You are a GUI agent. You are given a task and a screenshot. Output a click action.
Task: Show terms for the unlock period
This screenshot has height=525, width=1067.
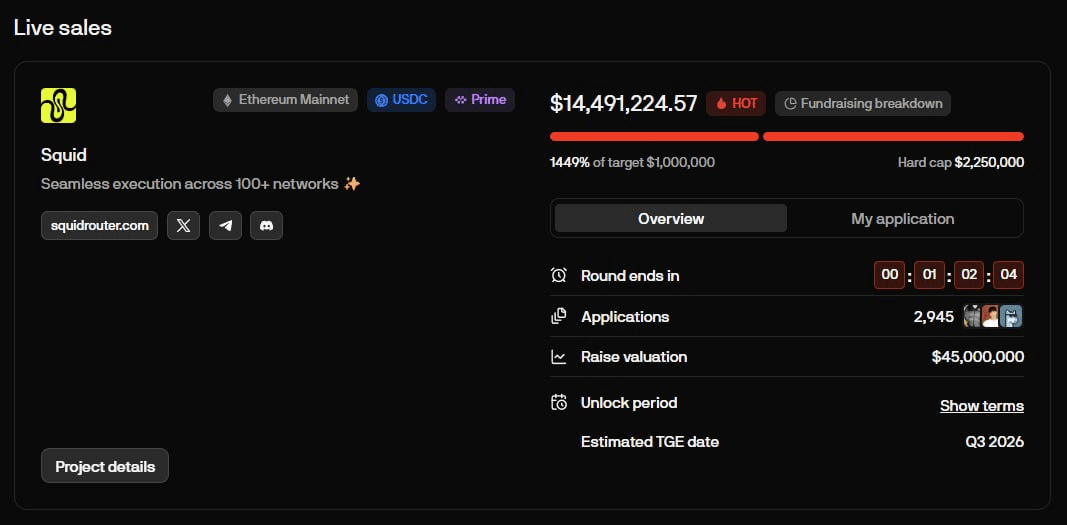point(982,406)
